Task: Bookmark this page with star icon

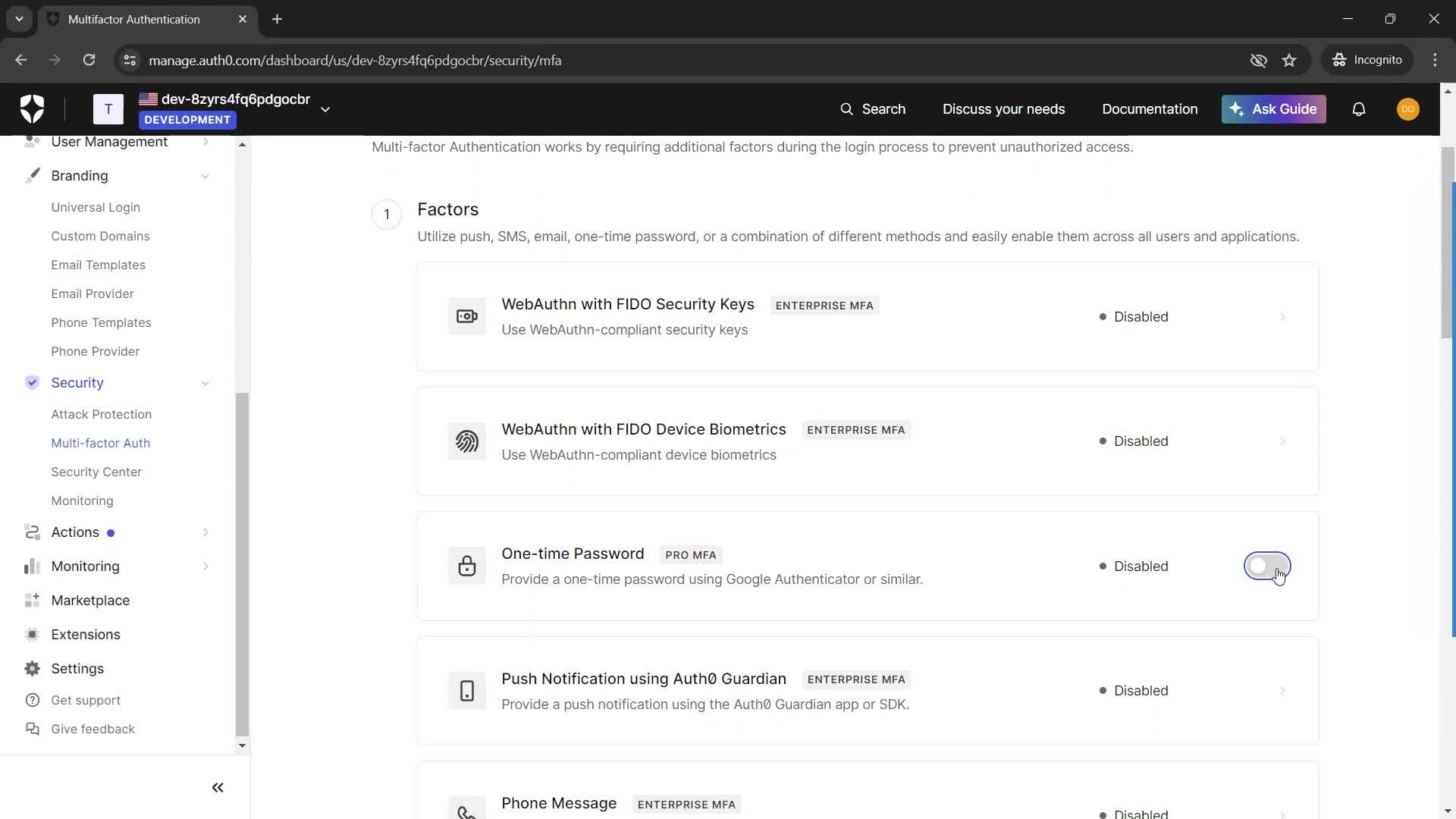Action: [x=1289, y=60]
